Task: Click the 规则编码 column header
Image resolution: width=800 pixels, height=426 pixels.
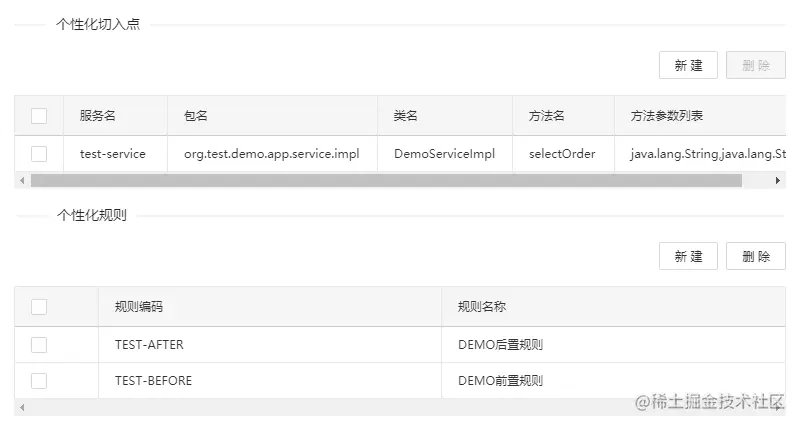Action: click(x=270, y=307)
